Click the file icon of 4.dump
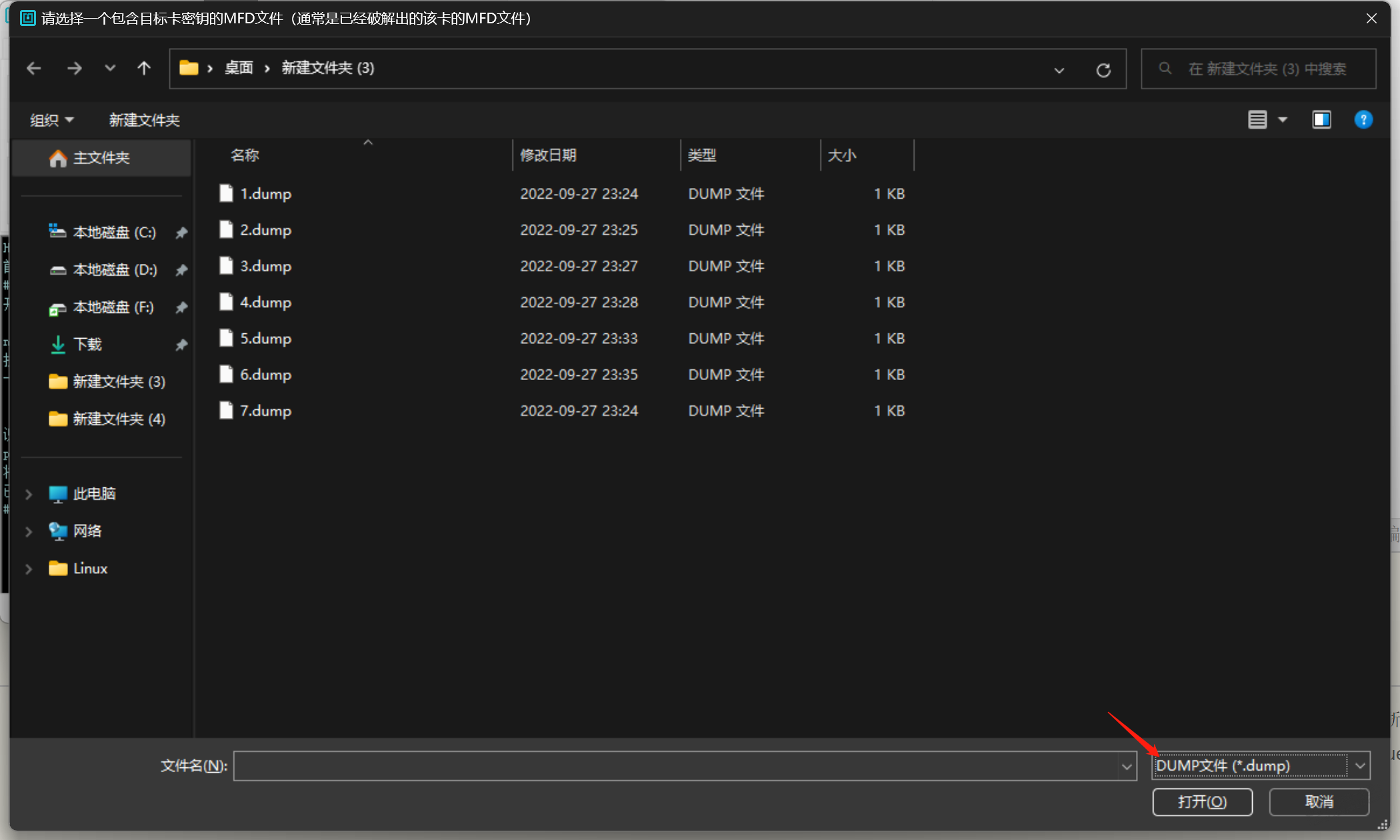1400x840 pixels. (227, 302)
